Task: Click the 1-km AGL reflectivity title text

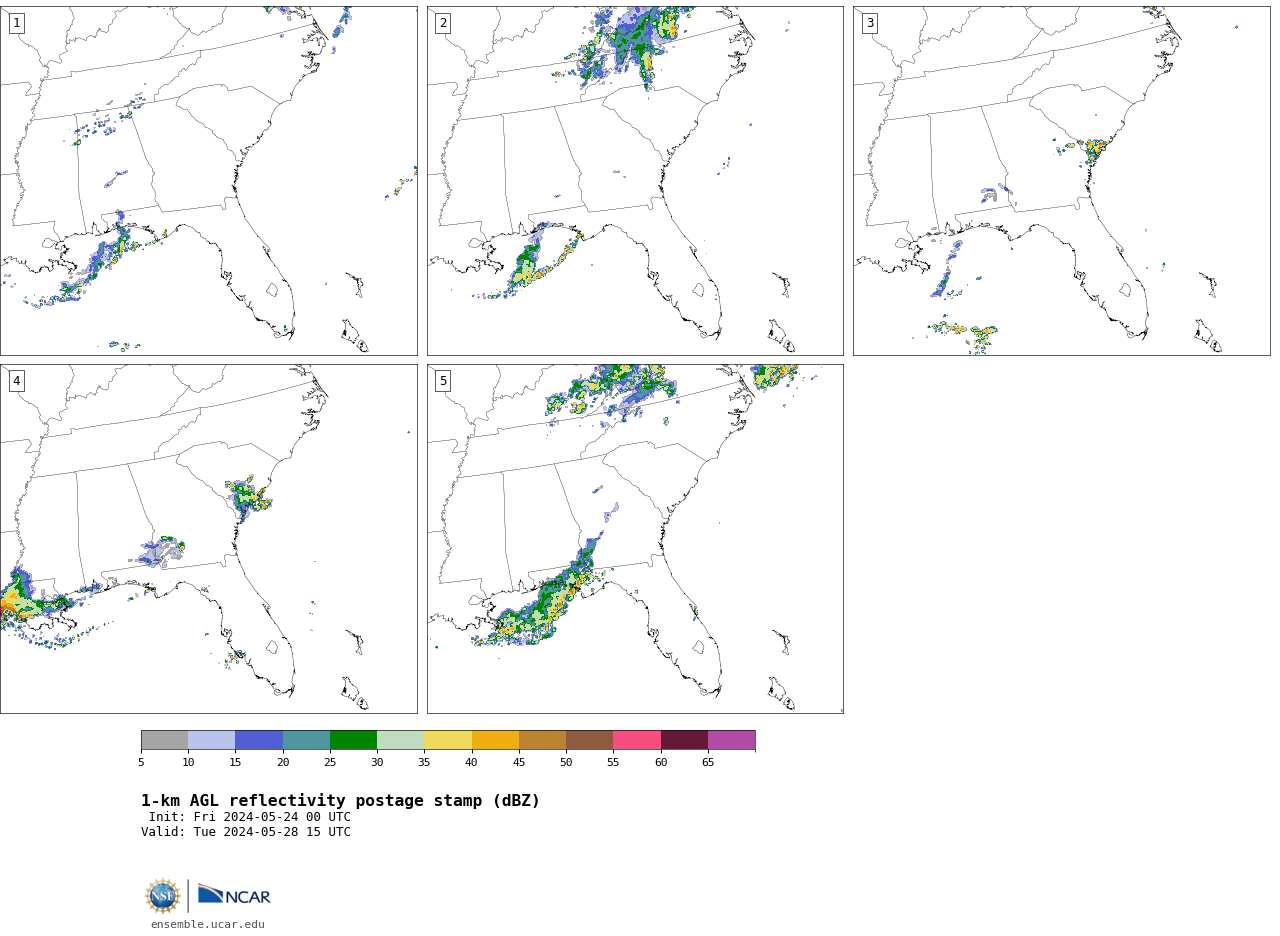Action: point(340,801)
